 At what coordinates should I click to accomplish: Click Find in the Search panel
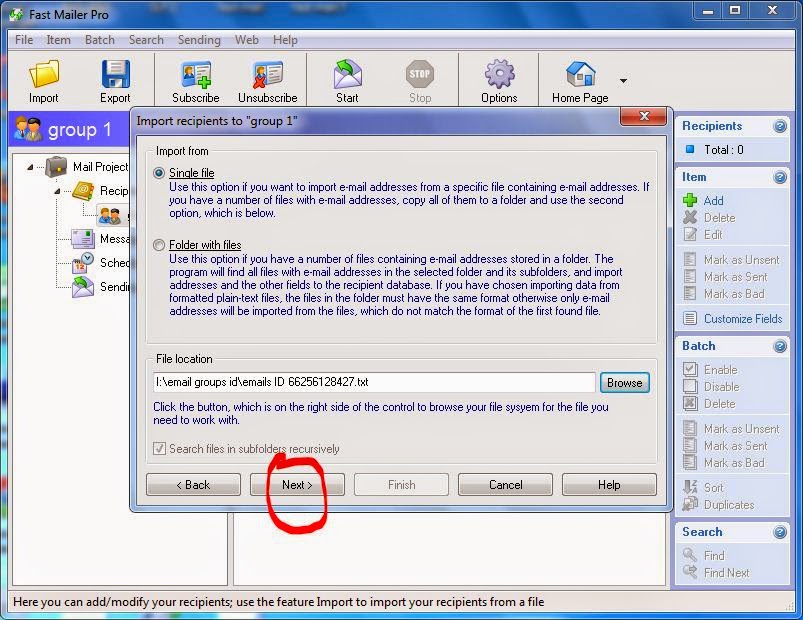click(x=714, y=555)
